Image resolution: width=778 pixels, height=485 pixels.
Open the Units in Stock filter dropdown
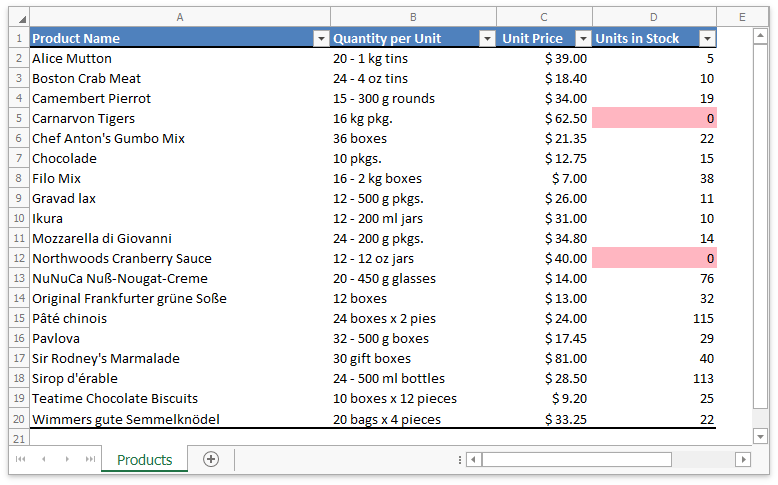coord(707,39)
